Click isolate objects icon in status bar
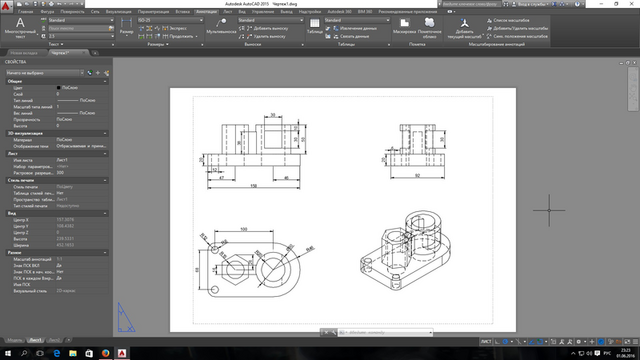 (x=611, y=342)
